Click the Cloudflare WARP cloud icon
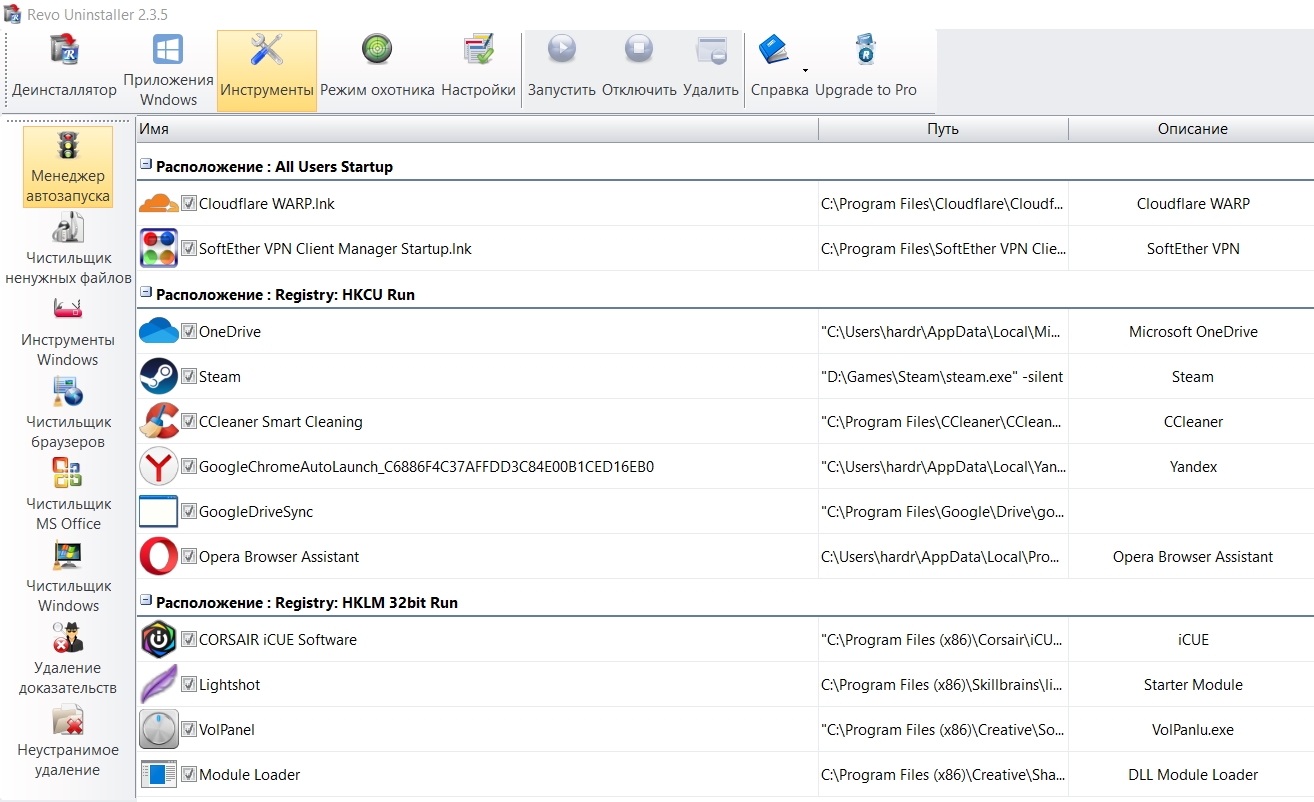1314x802 pixels. click(158, 204)
